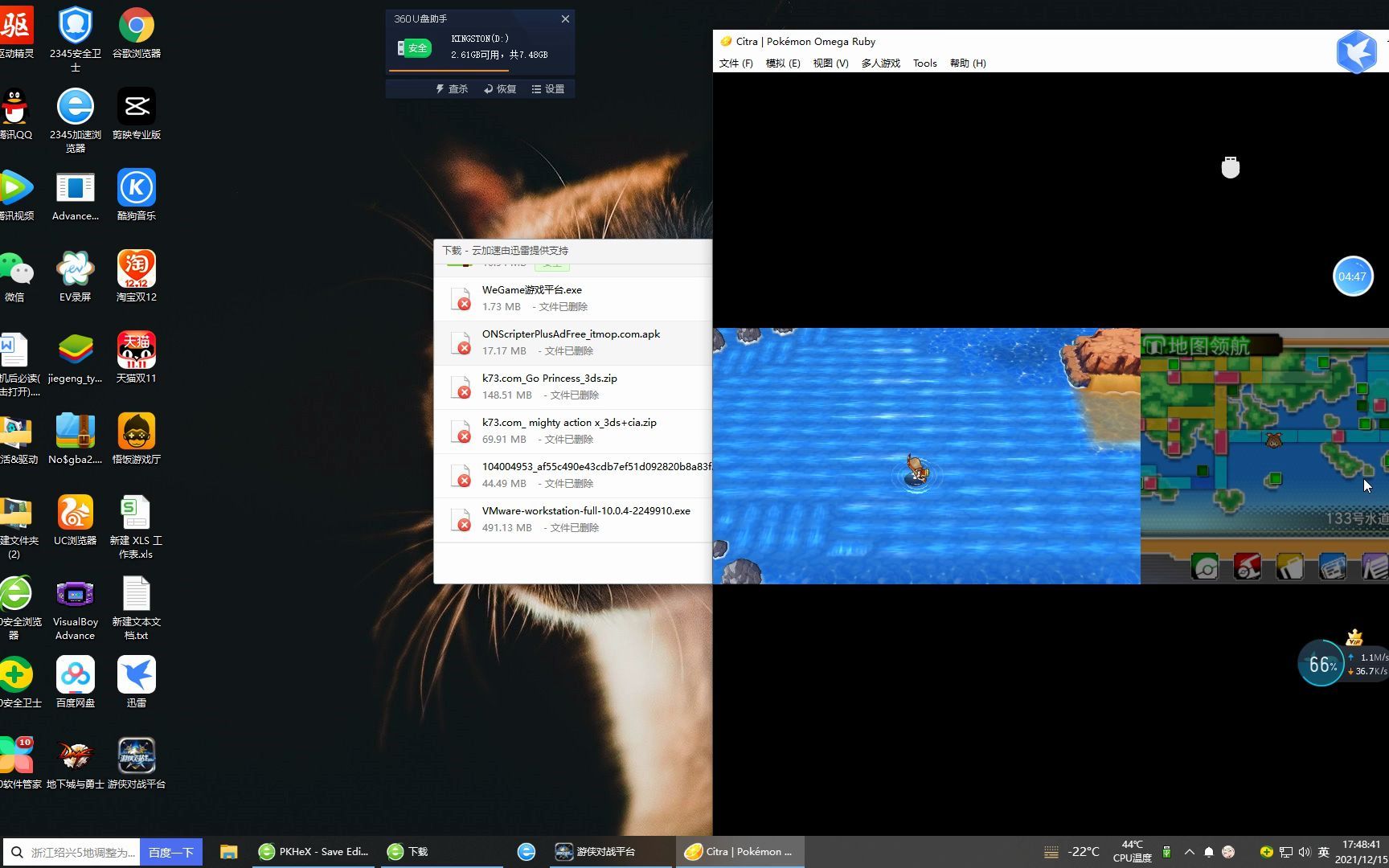Tap the yellow bag icon in game

coord(1289,567)
